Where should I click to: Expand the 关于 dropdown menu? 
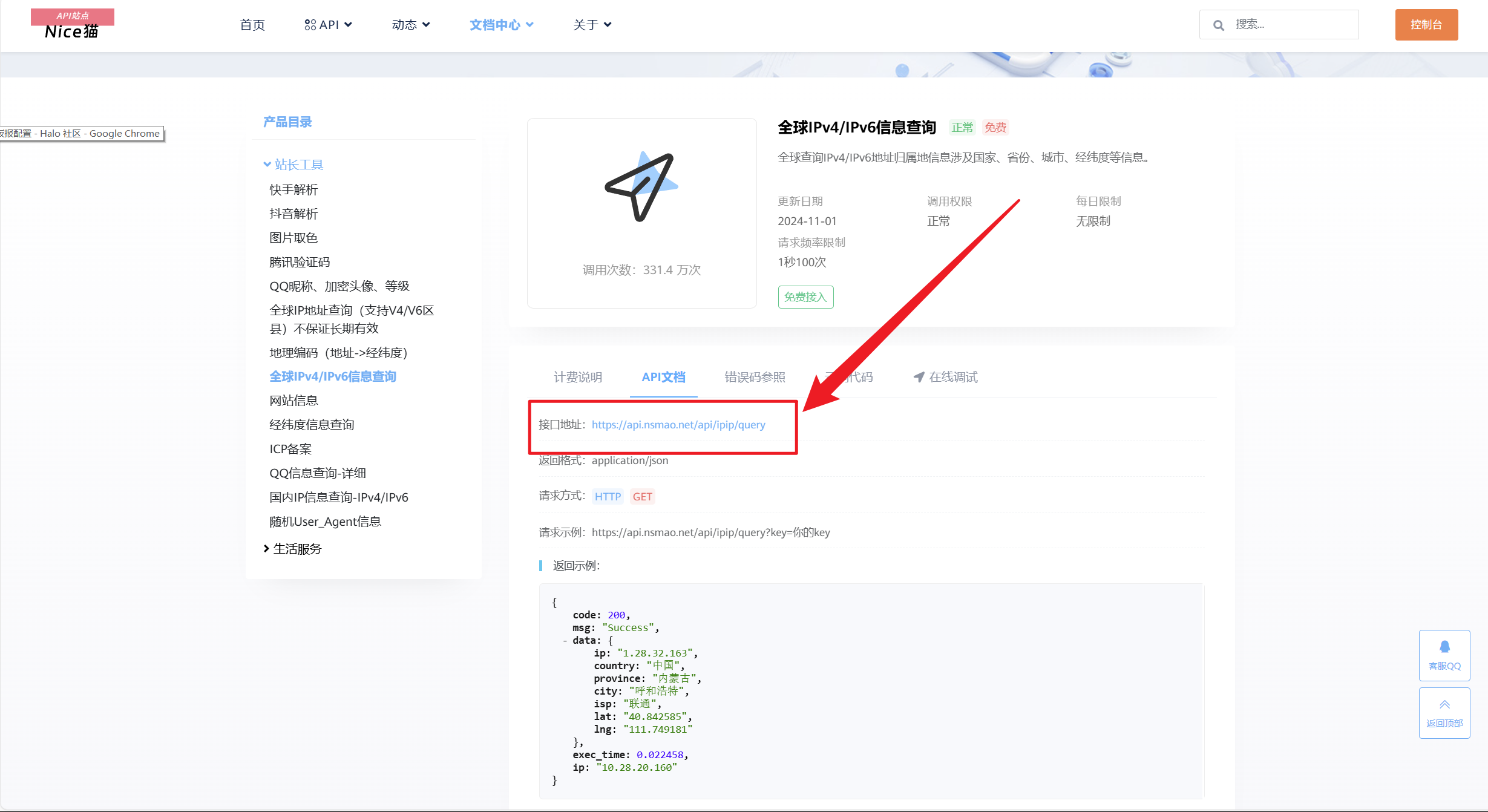[592, 25]
